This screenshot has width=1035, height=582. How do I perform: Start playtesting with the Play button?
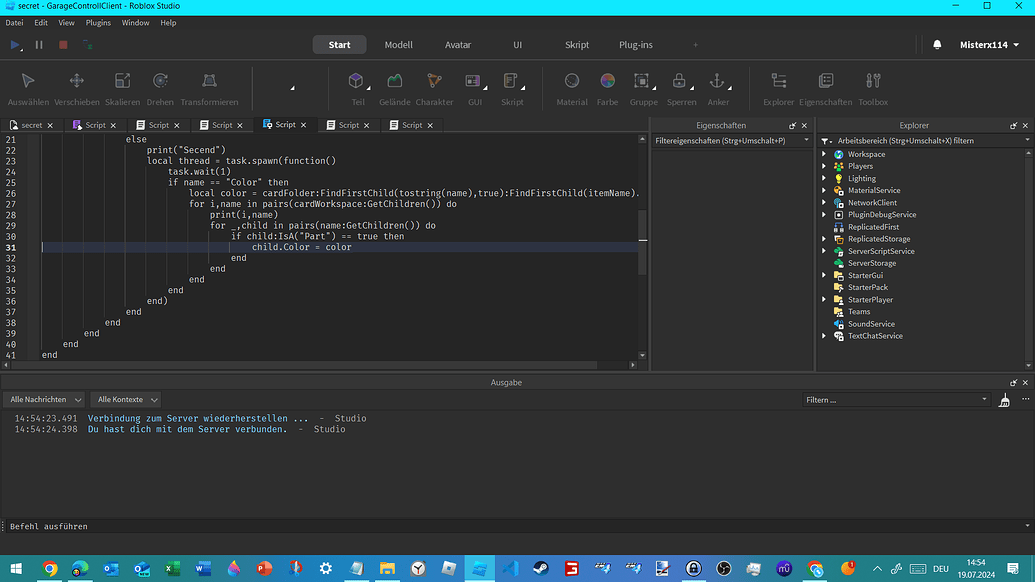tap(14, 44)
